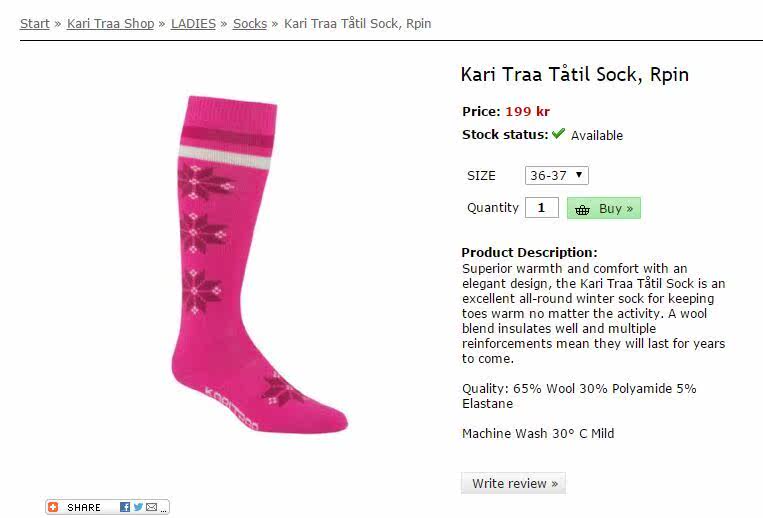Navigate to the Socks breadcrumb
Screen dimensions: 763x518
pos(250,23)
